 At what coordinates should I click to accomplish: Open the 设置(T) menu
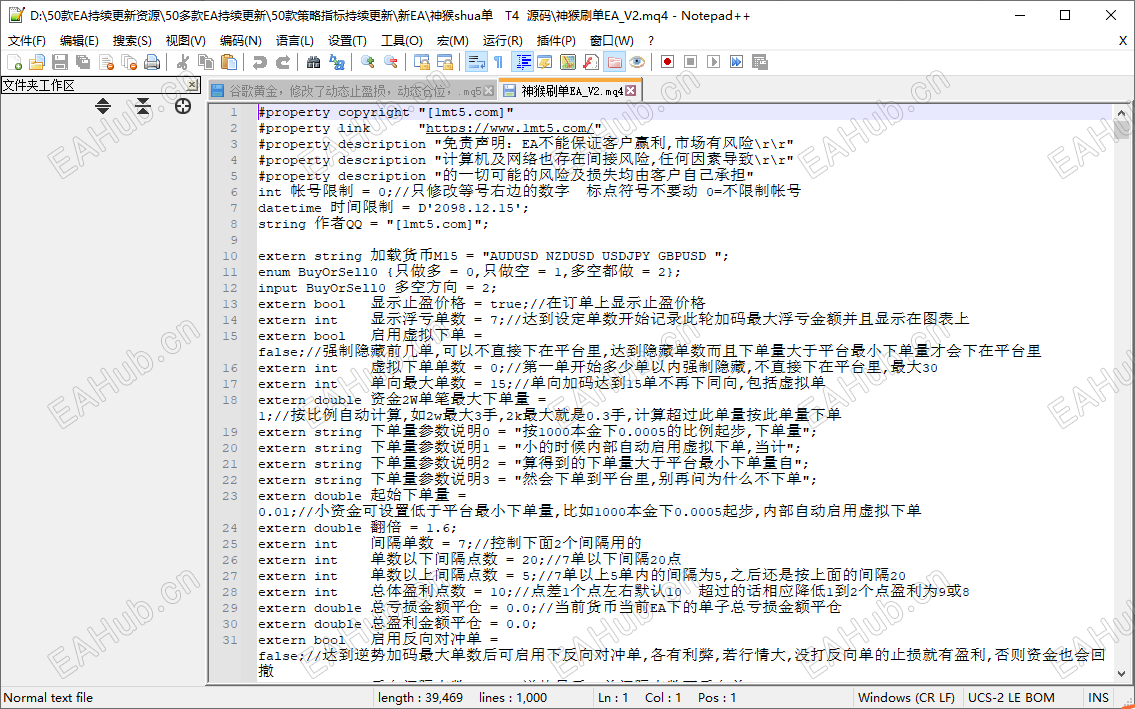(347, 41)
